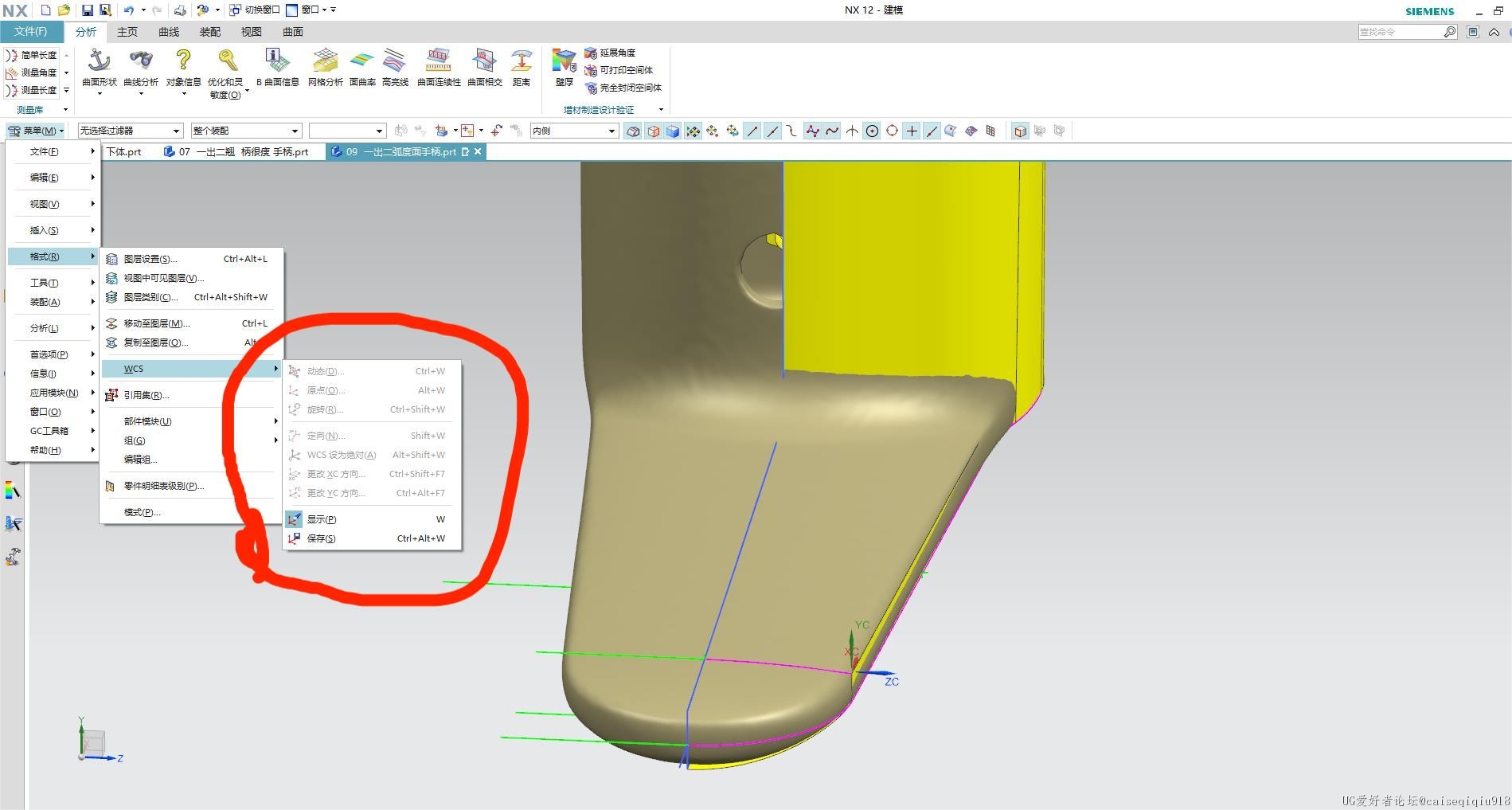
Task: Switch to 装配 ribbon tab
Action: [x=210, y=32]
